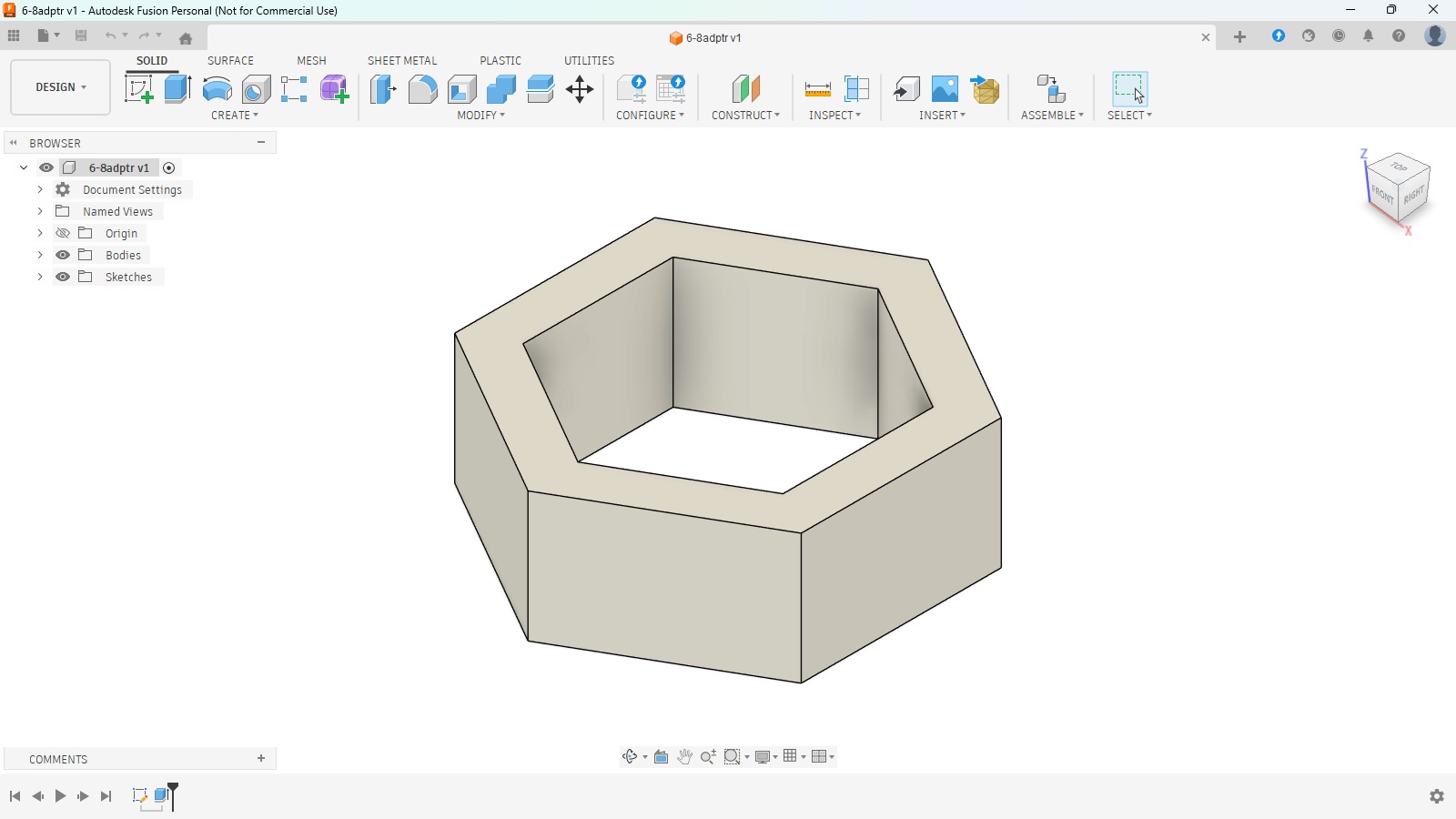Click the ViewCube orientation widget
Viewport: 1456px width, 819px height.
pos(1400,188)
